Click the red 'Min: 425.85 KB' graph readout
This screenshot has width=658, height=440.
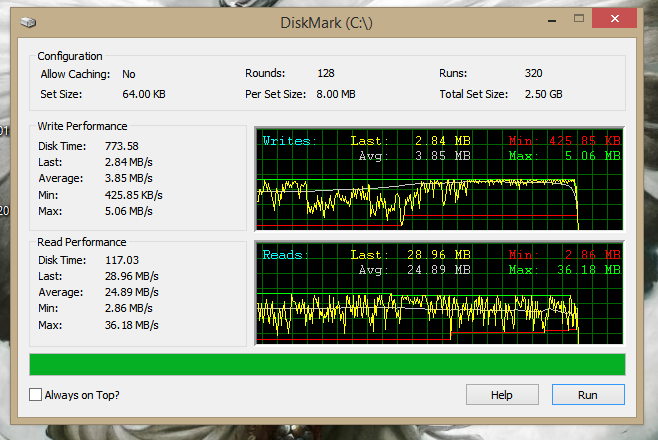564,141
